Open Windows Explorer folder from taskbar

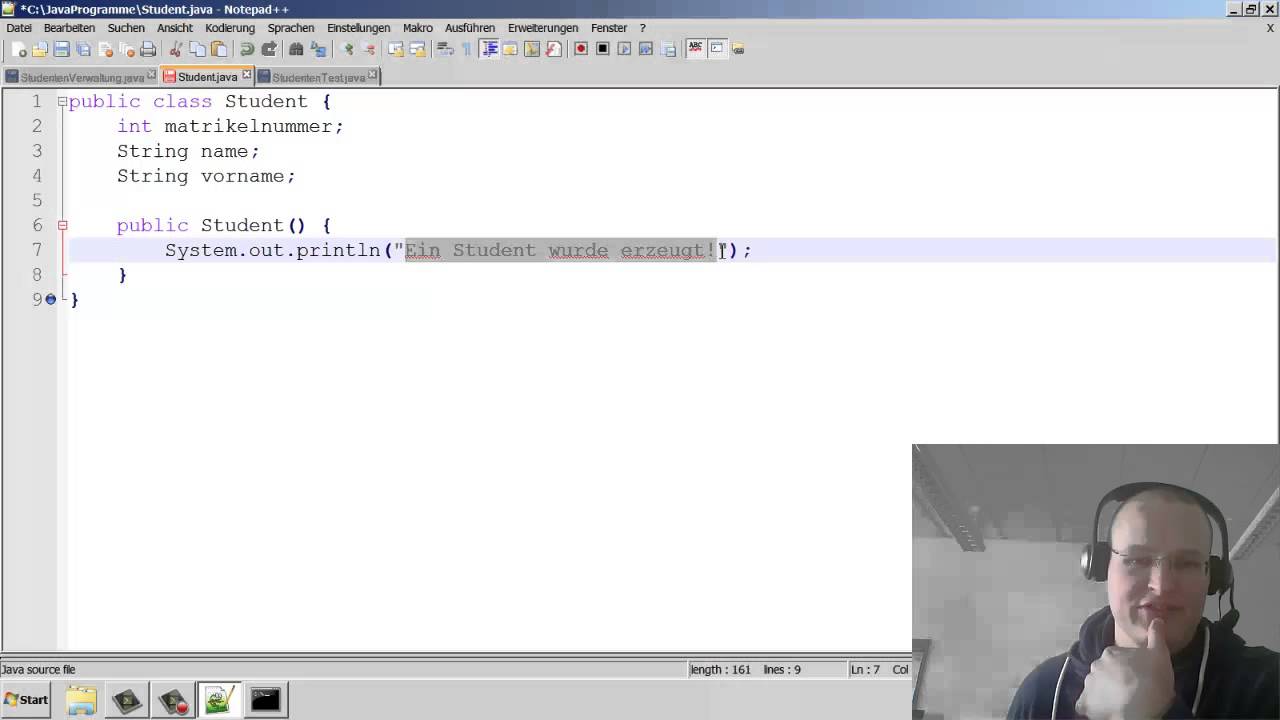tap(81, 699)
